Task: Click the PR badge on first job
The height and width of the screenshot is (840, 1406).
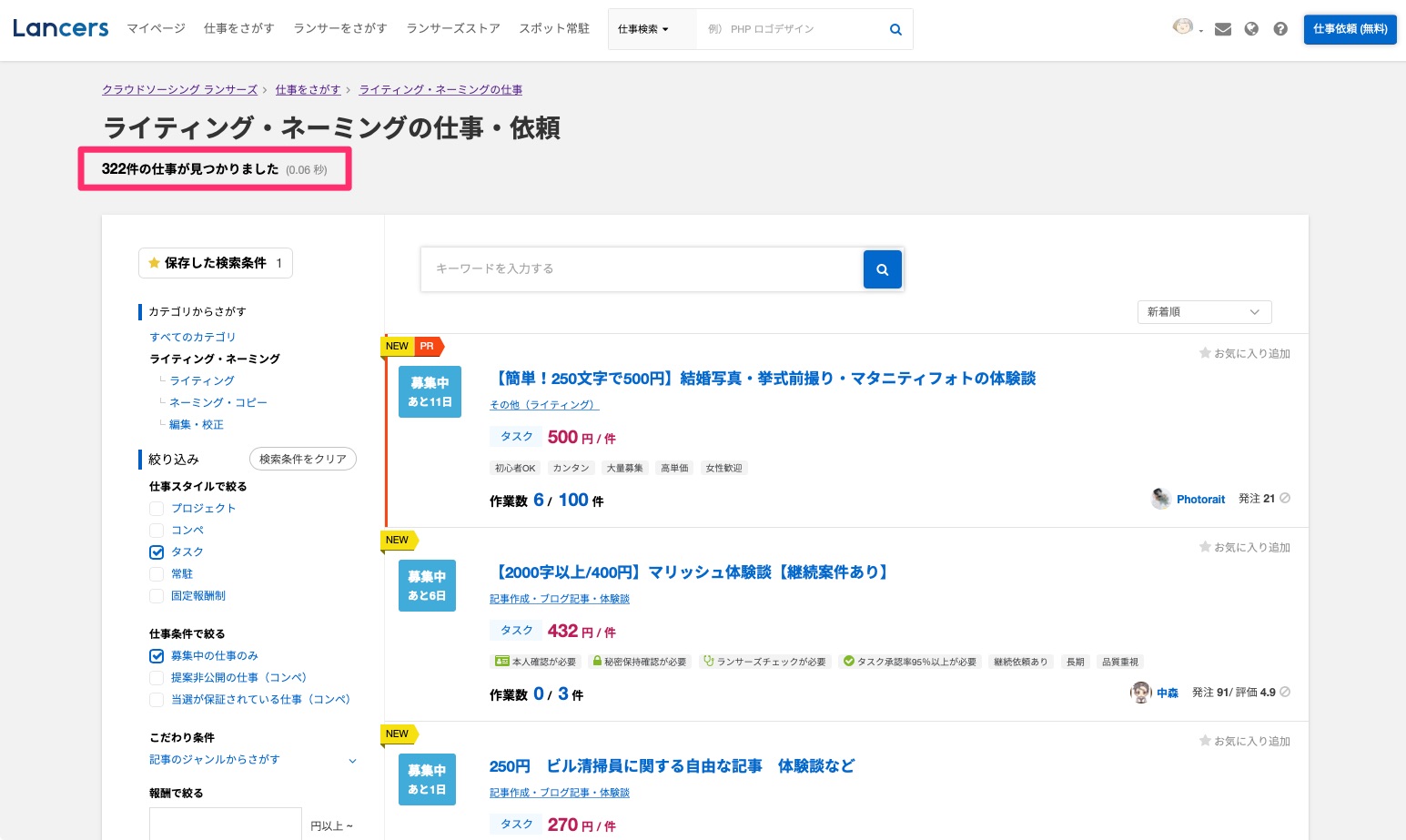Action: 429,346
